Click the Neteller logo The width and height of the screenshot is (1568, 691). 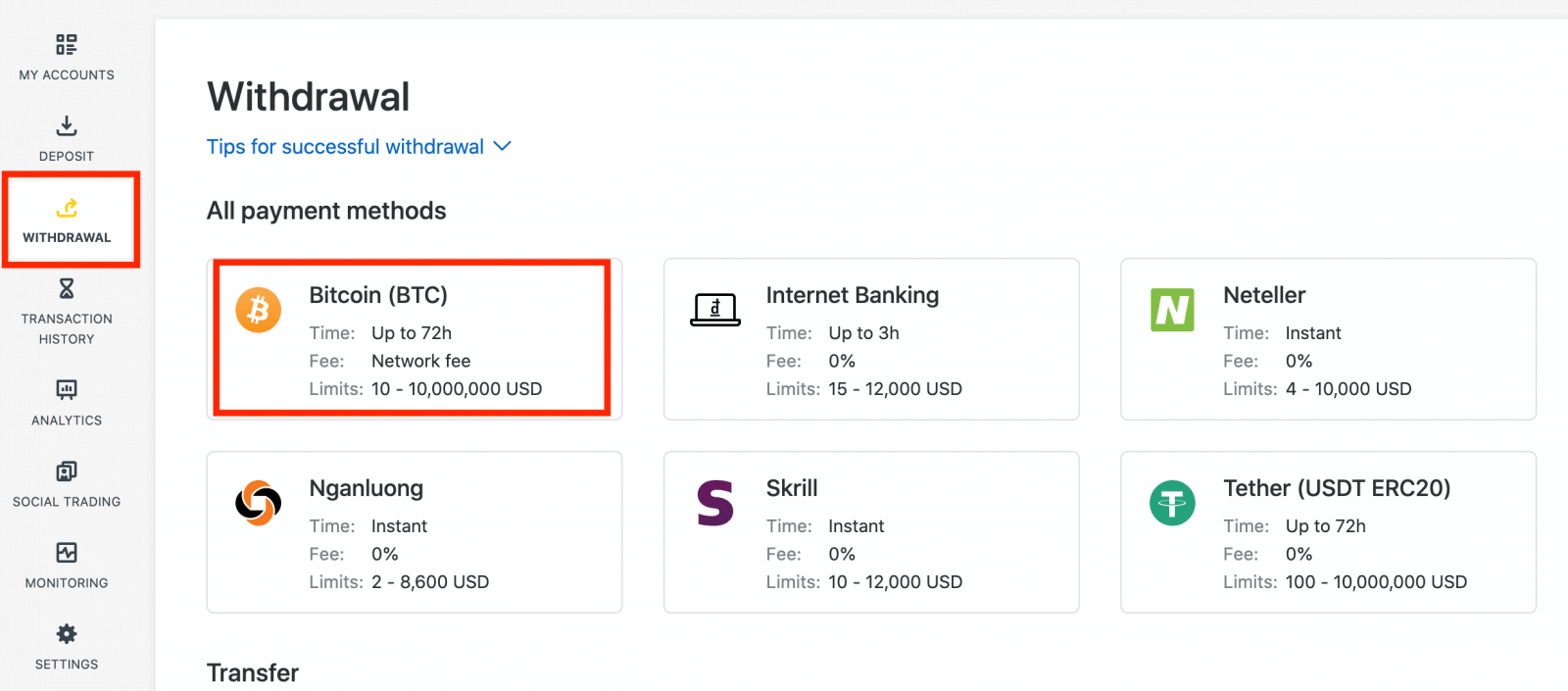click(x=1173, y=309)
